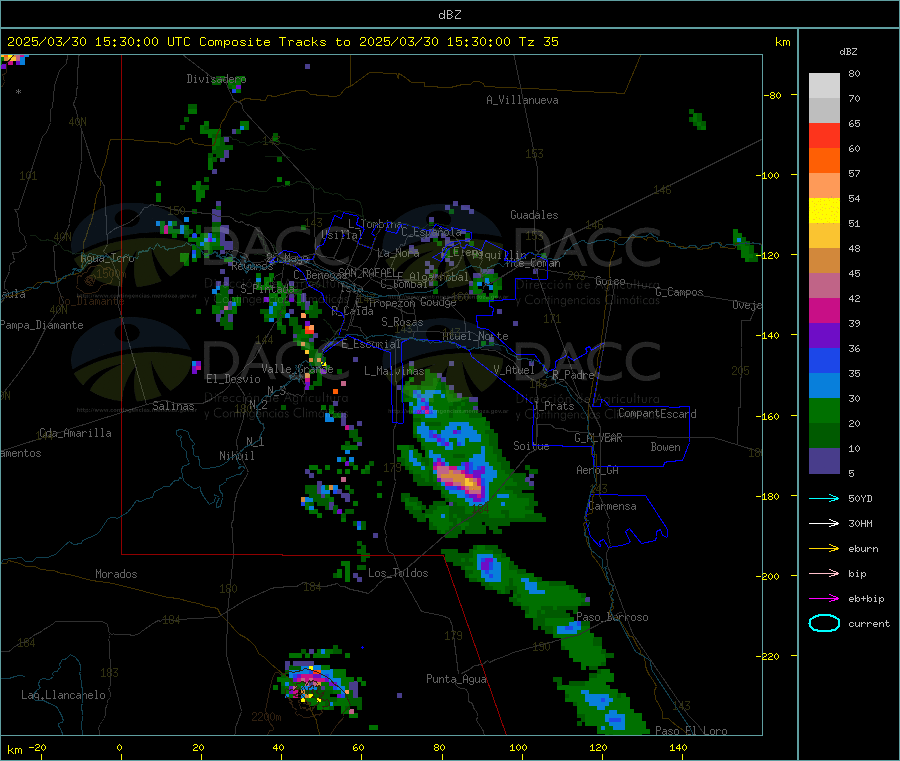Click the 'R_Padre' map label
Viewport: 900px width, 761px height.
[573, 375]
